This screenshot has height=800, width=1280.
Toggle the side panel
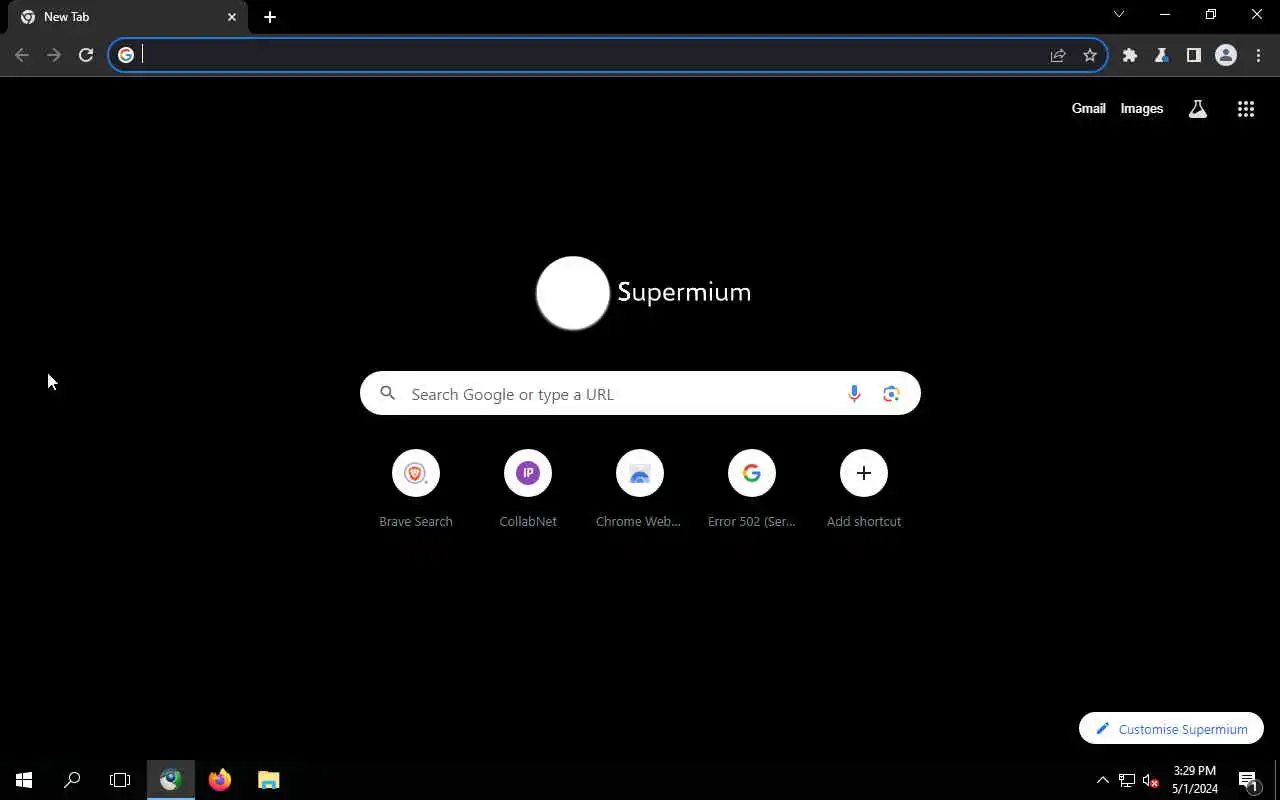1194,55
